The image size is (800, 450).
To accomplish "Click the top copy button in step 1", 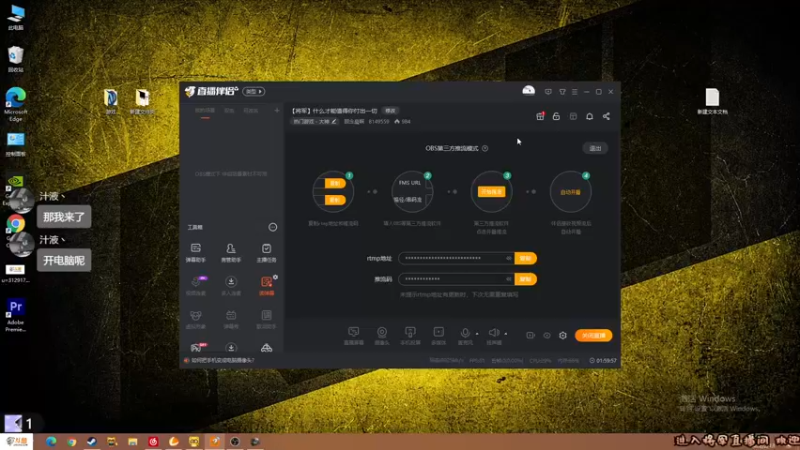I will [x=335, y=183].
